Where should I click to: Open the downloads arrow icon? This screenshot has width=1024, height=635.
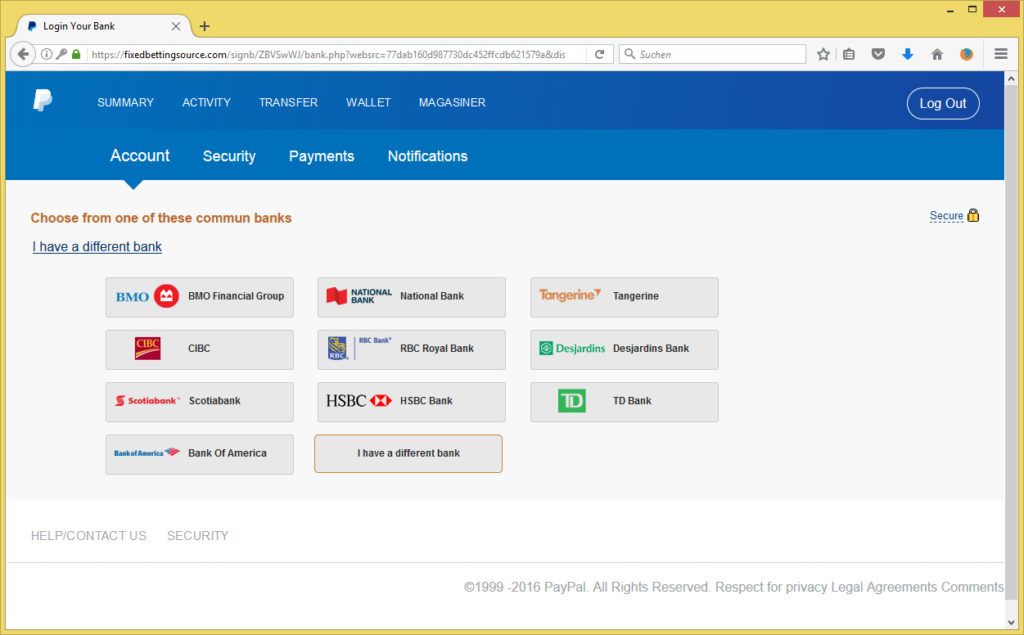(907, 54)
